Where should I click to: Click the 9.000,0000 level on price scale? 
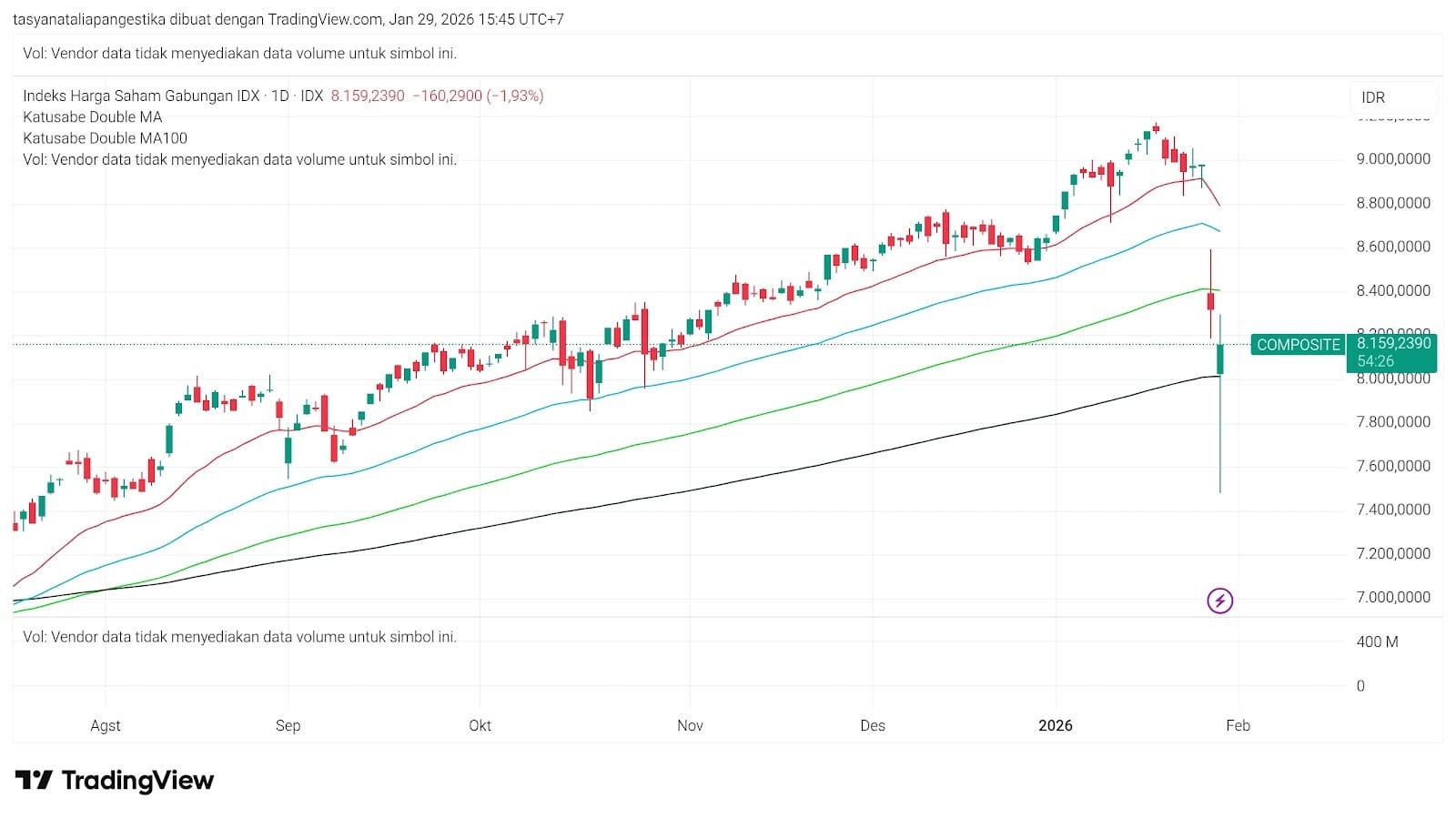[1393, 159]
